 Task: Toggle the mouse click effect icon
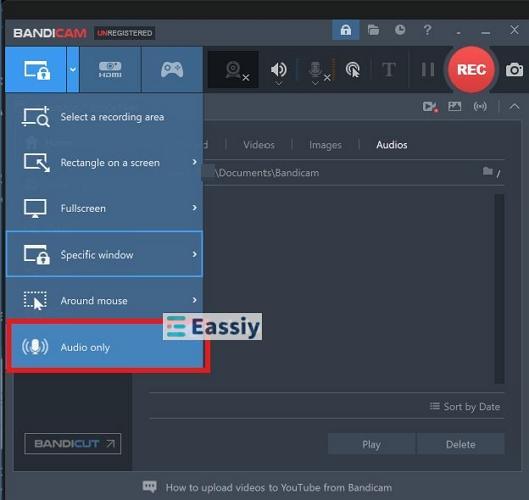tap(353, 70)
